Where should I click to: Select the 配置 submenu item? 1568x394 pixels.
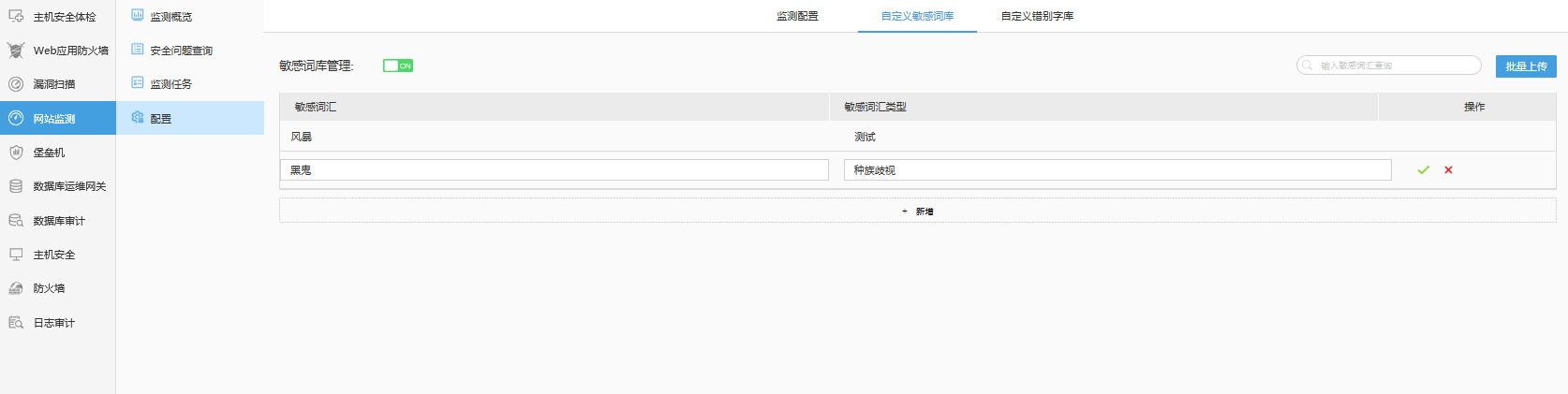(190, 118)
